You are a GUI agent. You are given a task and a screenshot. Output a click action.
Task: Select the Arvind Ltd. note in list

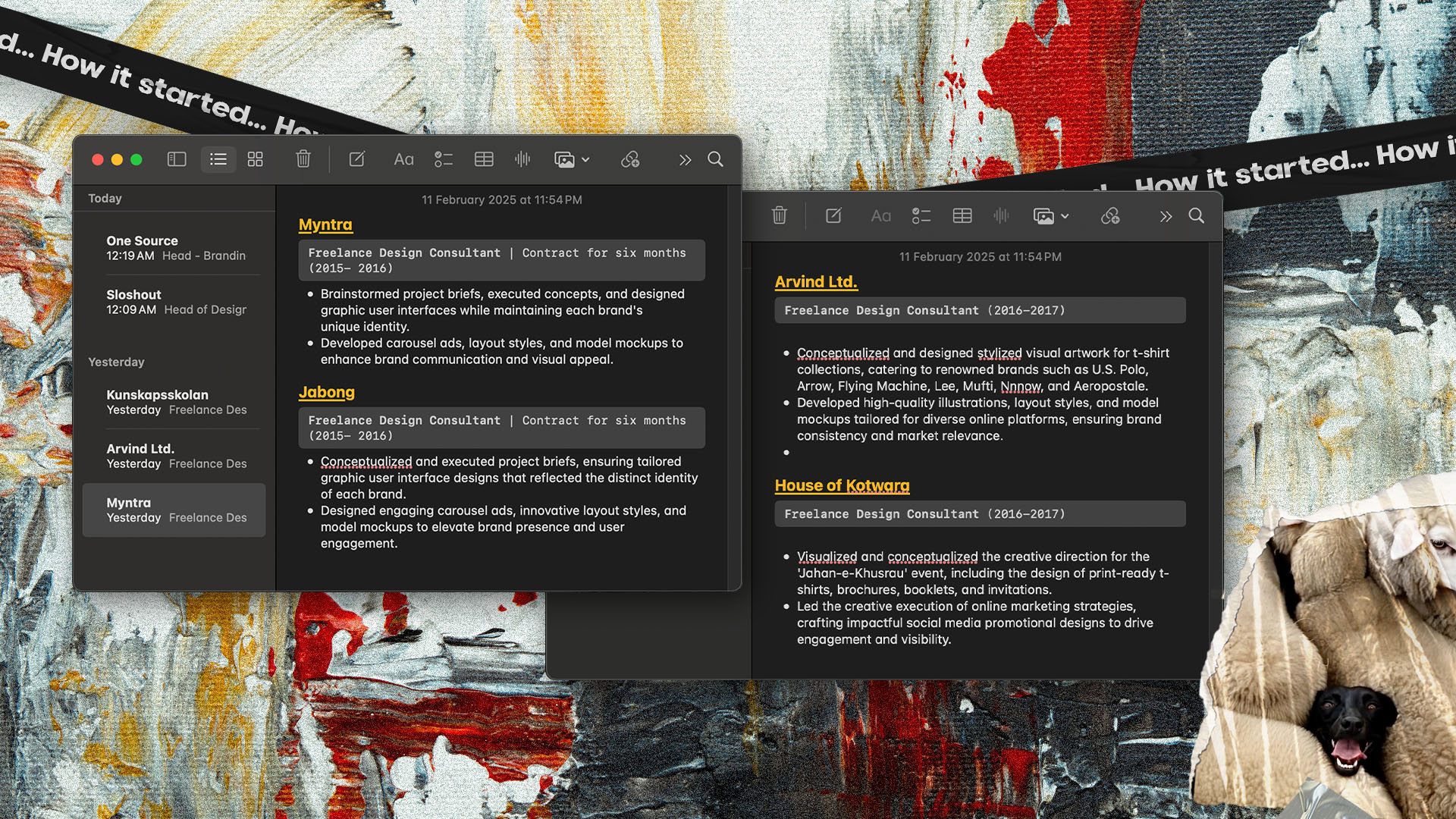coord(174,456)
